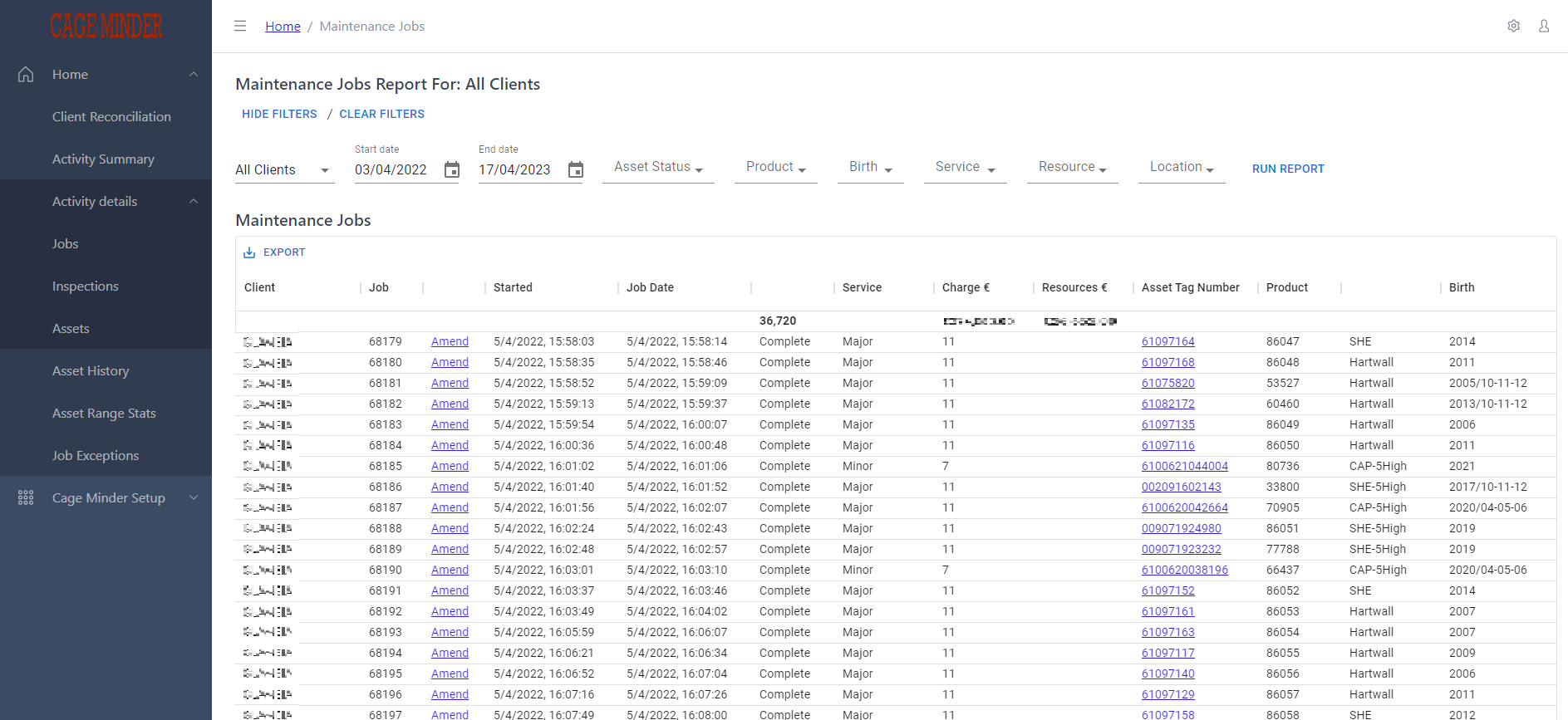Viewport: 1568px width, 720px height.
Task: Open asset tag 009071924980 link
Action: tap(1181, 528)
